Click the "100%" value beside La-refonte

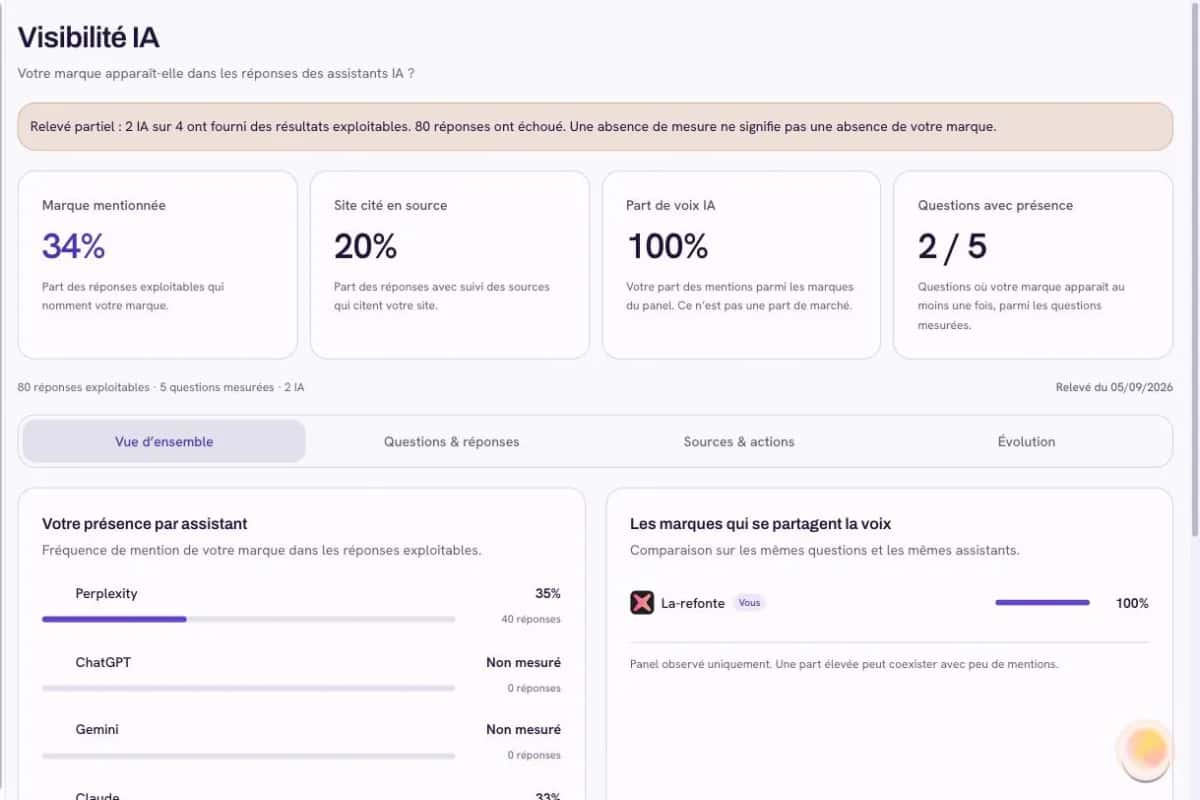(x=1132, y=603)
